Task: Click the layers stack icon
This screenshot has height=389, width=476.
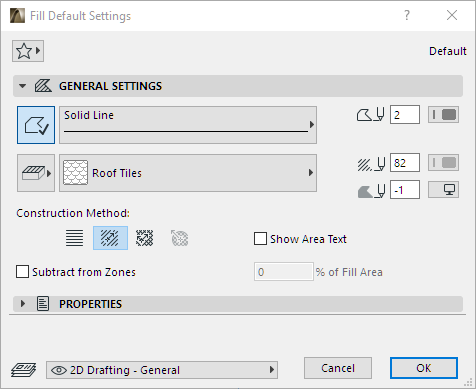Action: 23,370
